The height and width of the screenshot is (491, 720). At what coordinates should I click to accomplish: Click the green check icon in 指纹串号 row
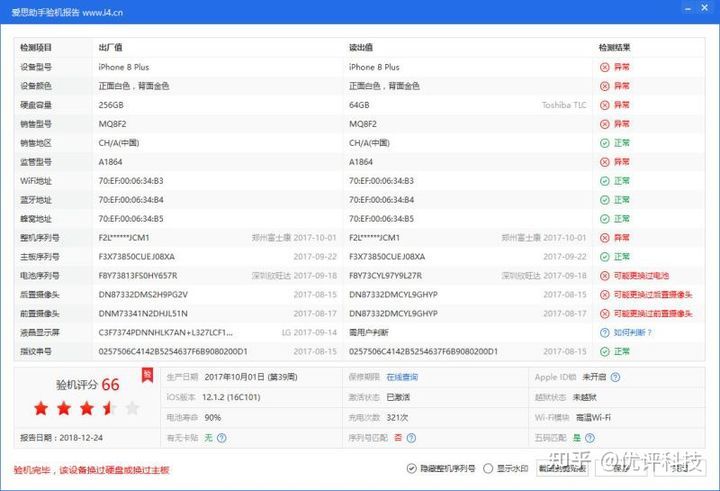tap(604, 351)
